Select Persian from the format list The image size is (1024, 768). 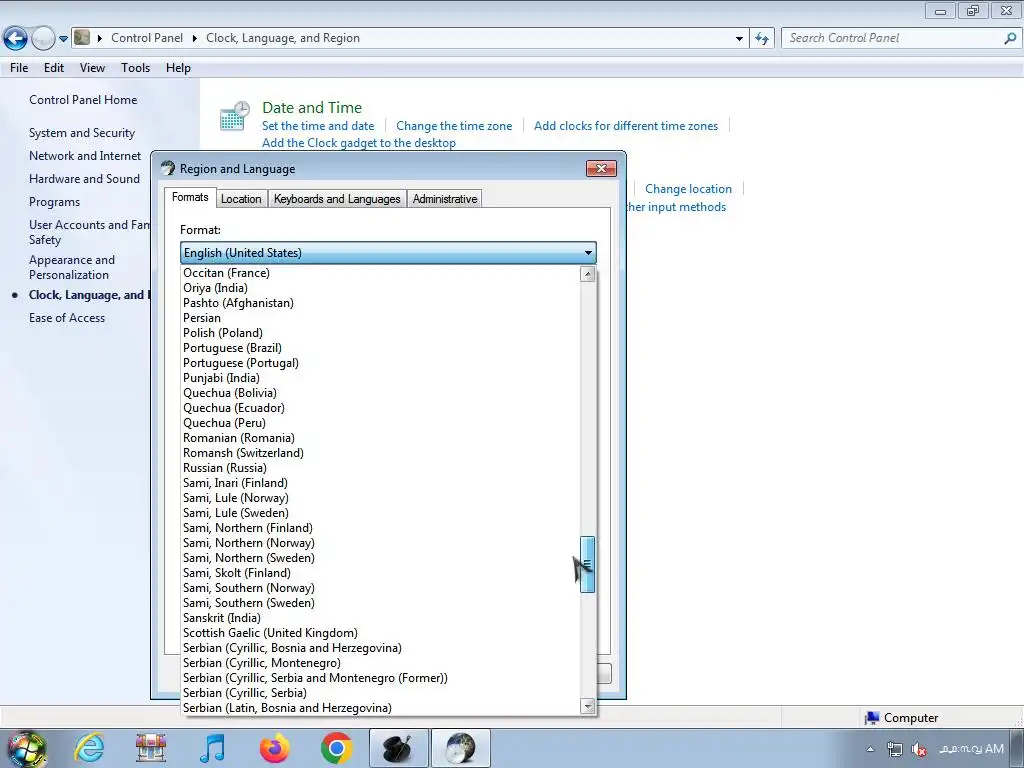point(381,318)
